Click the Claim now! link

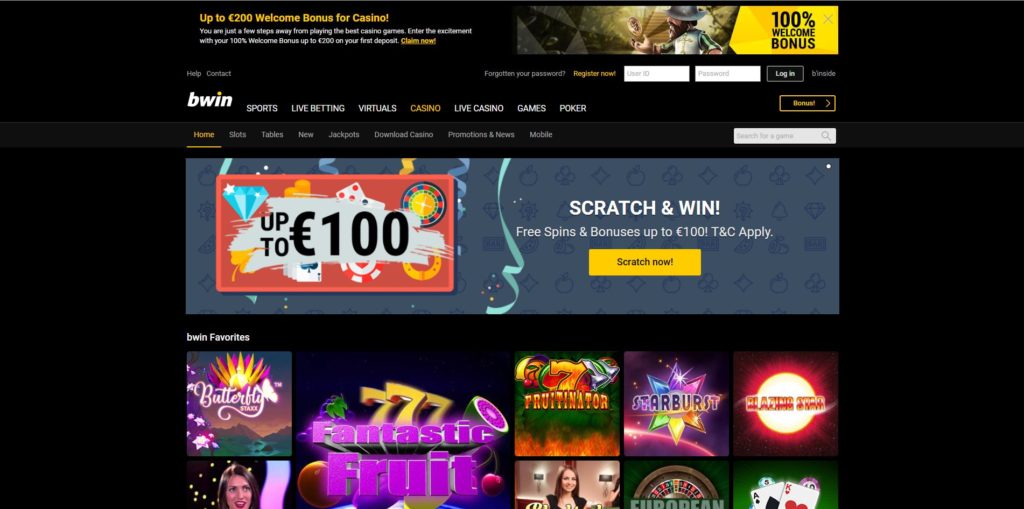418,41
